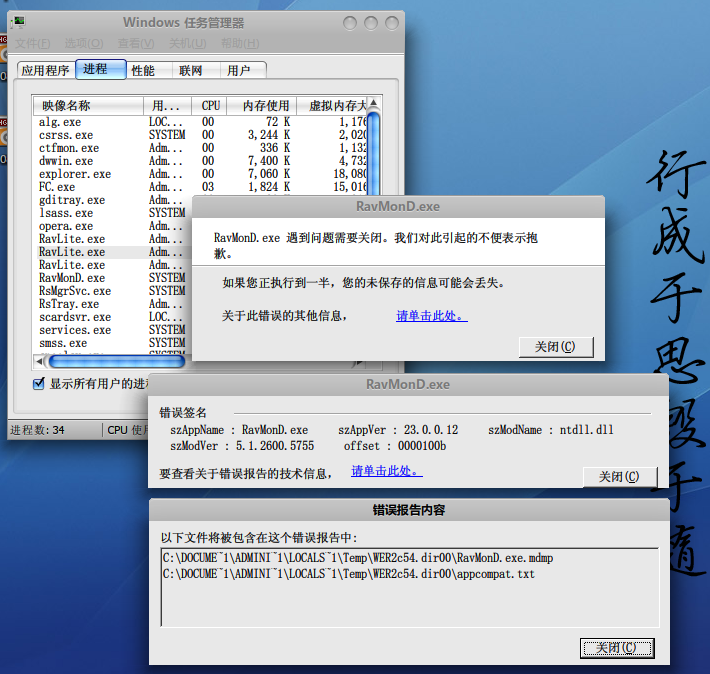Select the RavMonD.exe process row
Image resolution: width=710 pixels, height=674 pixels.
pos(114,278)
